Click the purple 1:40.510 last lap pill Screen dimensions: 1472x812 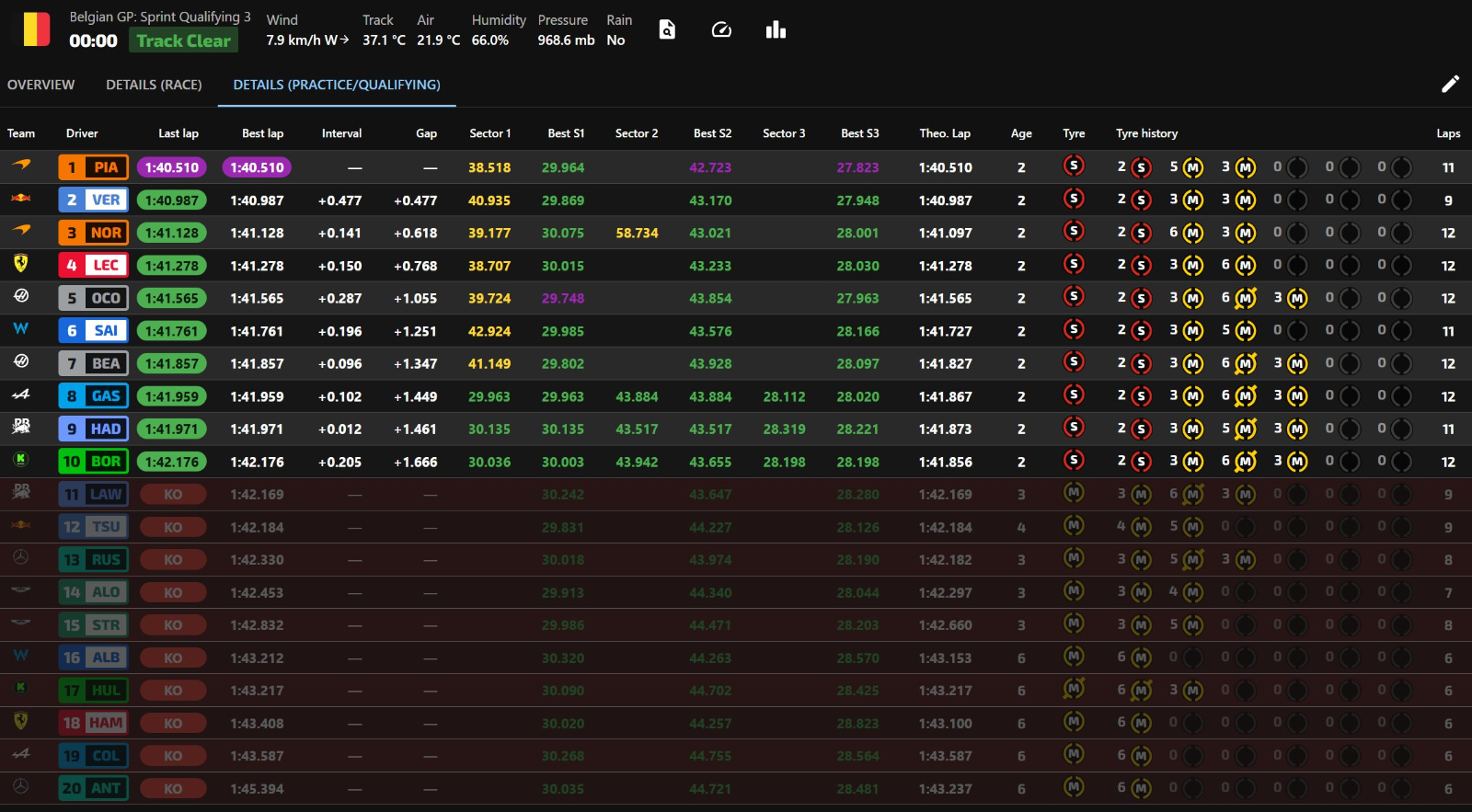click(x=172, y=167)
